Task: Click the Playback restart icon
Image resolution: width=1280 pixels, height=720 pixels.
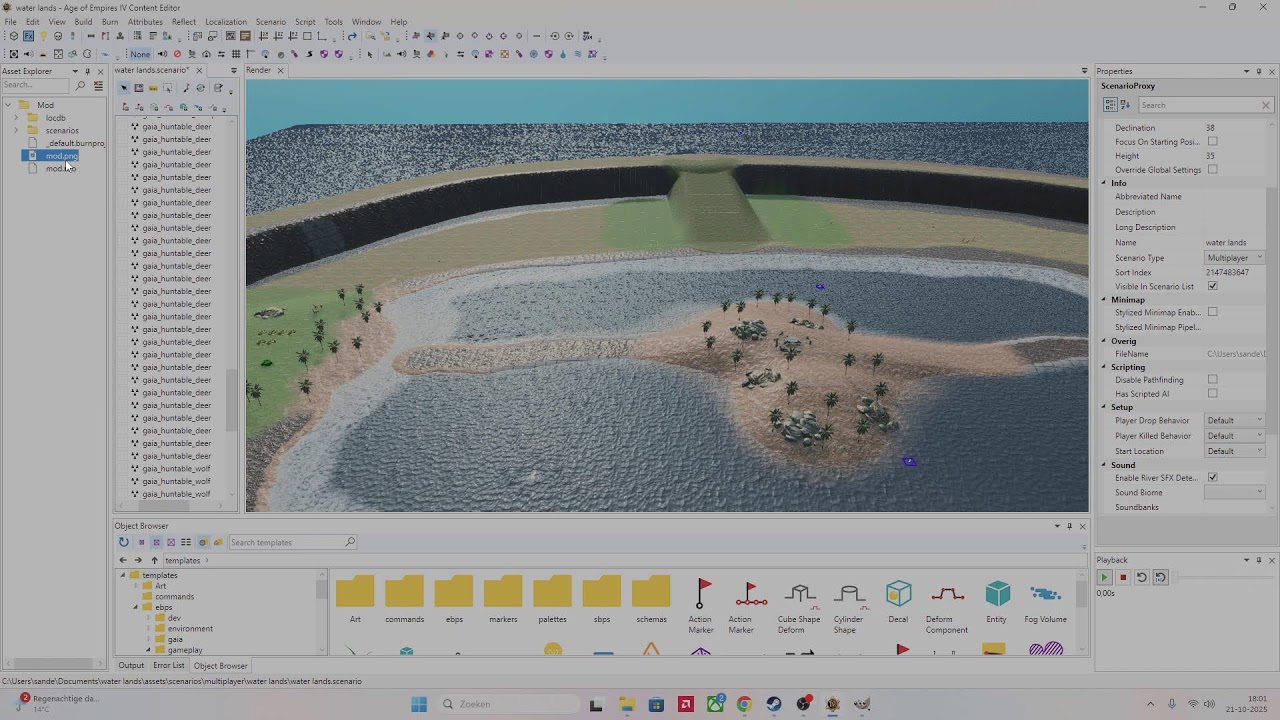Action: (x=1141, y=577)
